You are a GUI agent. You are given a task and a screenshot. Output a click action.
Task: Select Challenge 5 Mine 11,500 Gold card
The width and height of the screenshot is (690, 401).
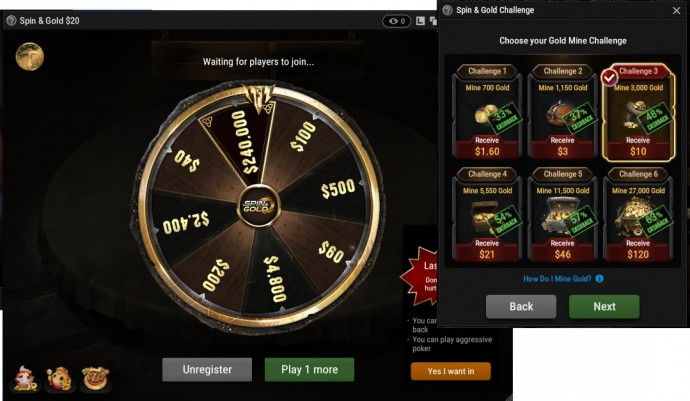pos(562,214)
